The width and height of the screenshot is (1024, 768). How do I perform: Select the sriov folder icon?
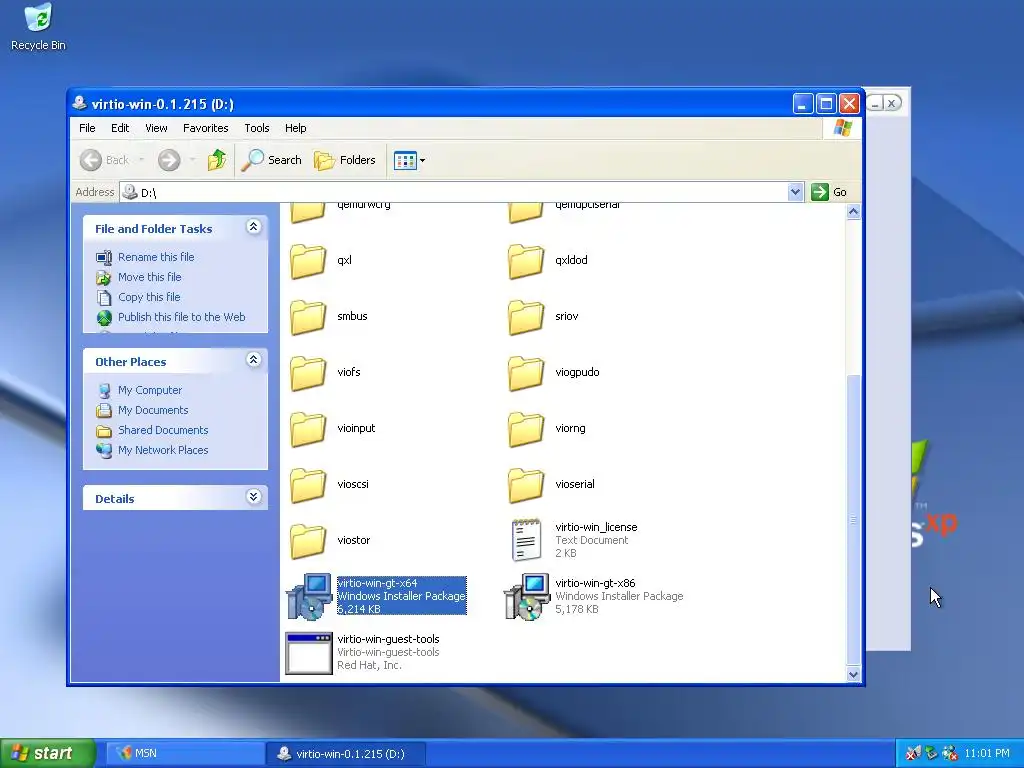(x=526, y=317)
